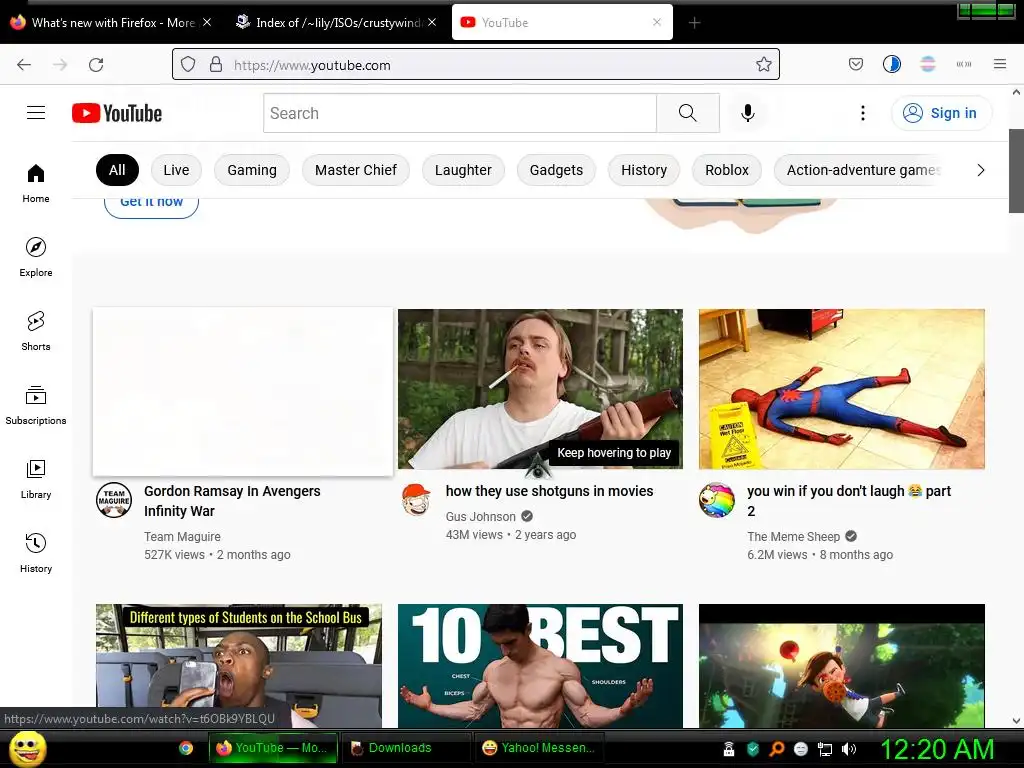Select the Laughter filter chip

463,170
